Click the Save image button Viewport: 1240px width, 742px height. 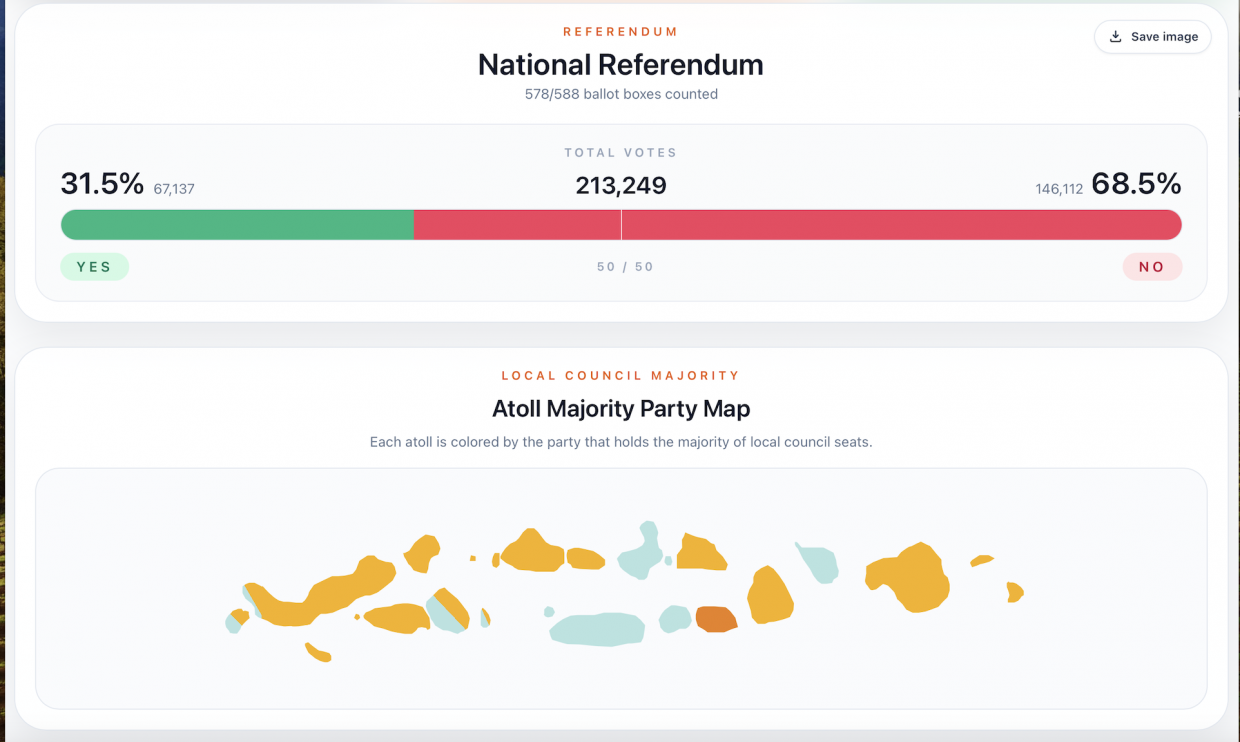(1152, 37)
